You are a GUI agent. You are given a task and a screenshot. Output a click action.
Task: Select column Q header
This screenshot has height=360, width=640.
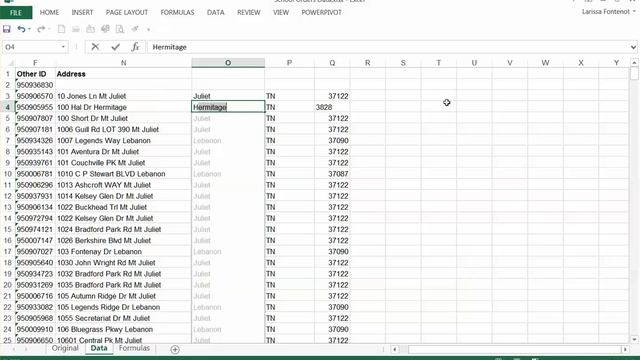coord(332,63)
